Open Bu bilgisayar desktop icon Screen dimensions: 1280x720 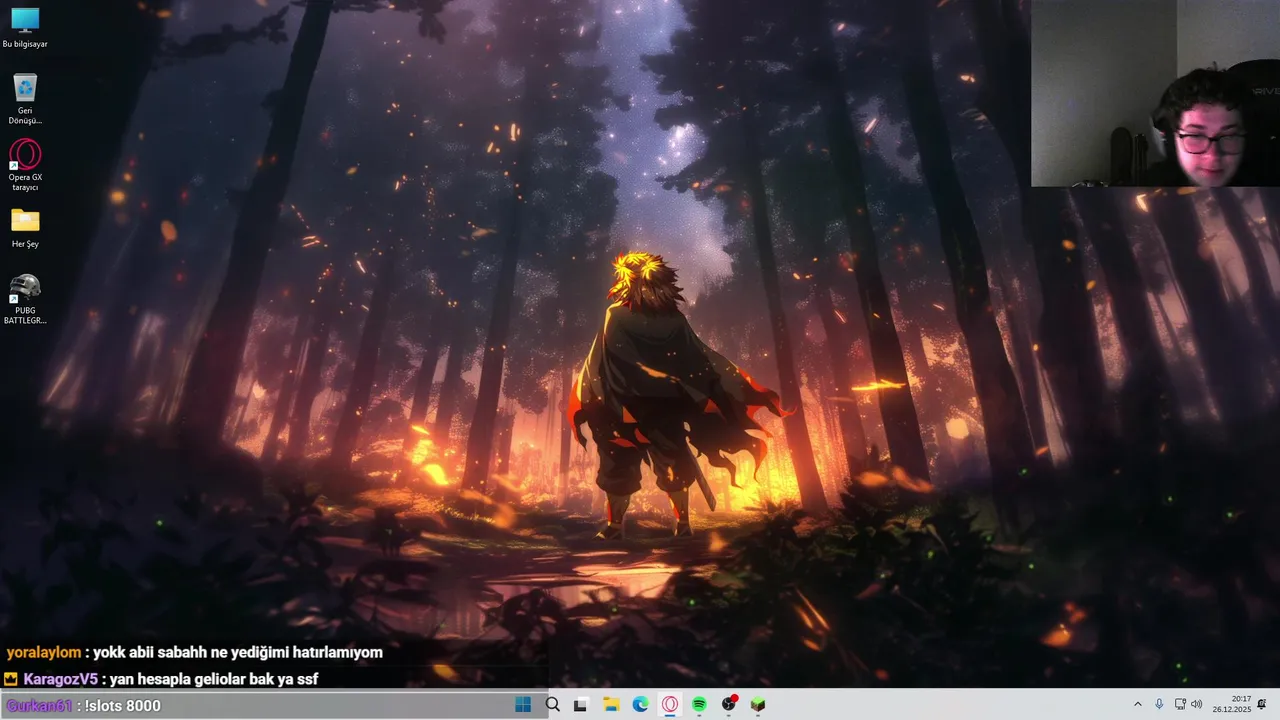point(25,27)
